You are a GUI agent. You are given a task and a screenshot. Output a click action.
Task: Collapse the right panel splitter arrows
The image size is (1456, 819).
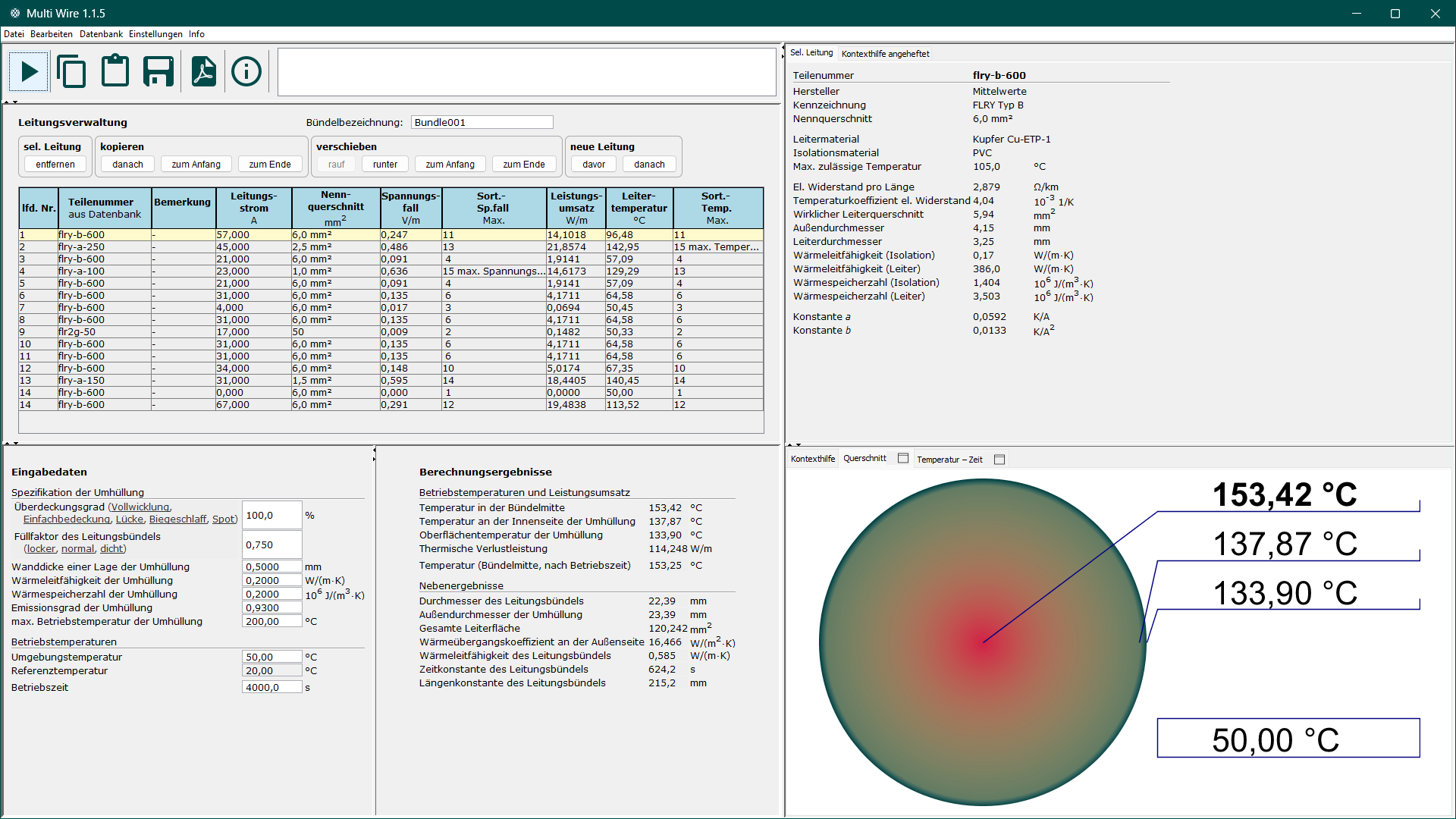tap(794, 445)
